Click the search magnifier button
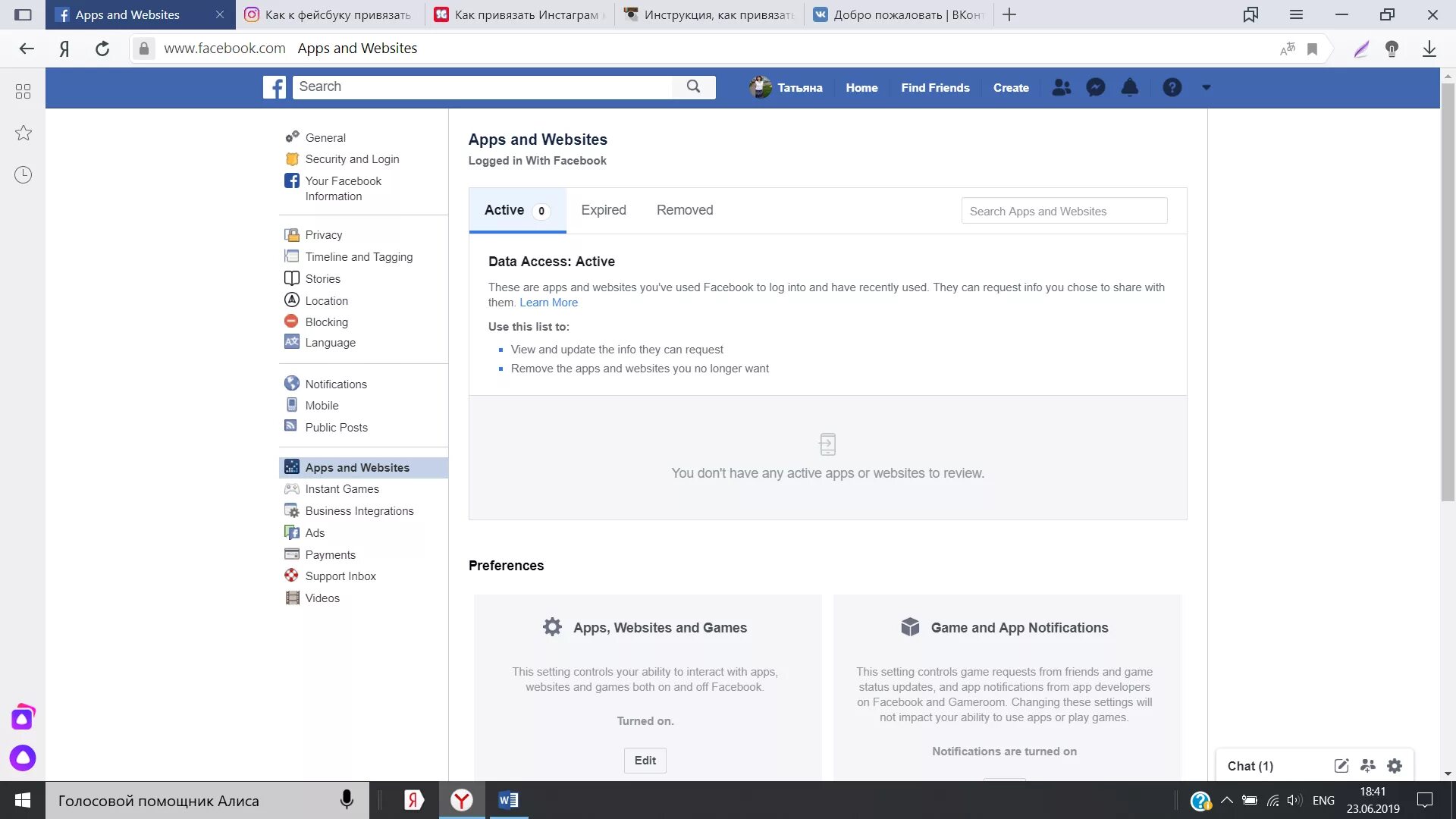Screen dimensions: 1456x819 tap(693, 86)
